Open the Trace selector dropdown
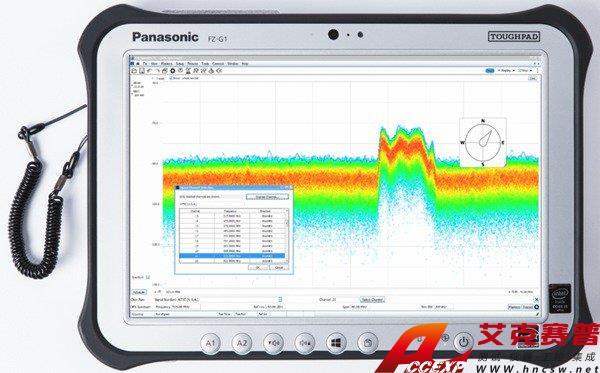 (158, 78)
